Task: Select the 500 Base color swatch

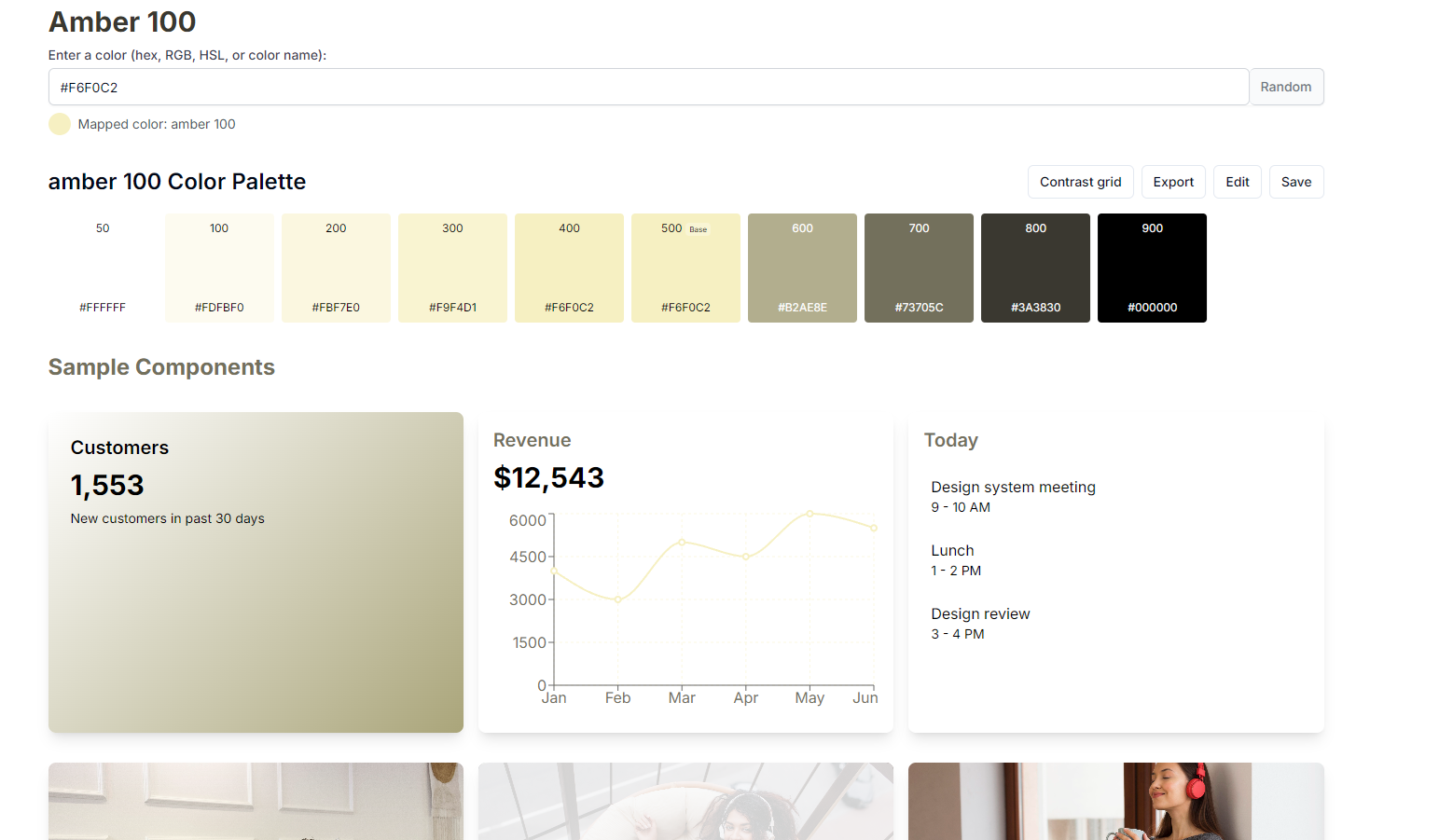Action: (x=685, y=268)
